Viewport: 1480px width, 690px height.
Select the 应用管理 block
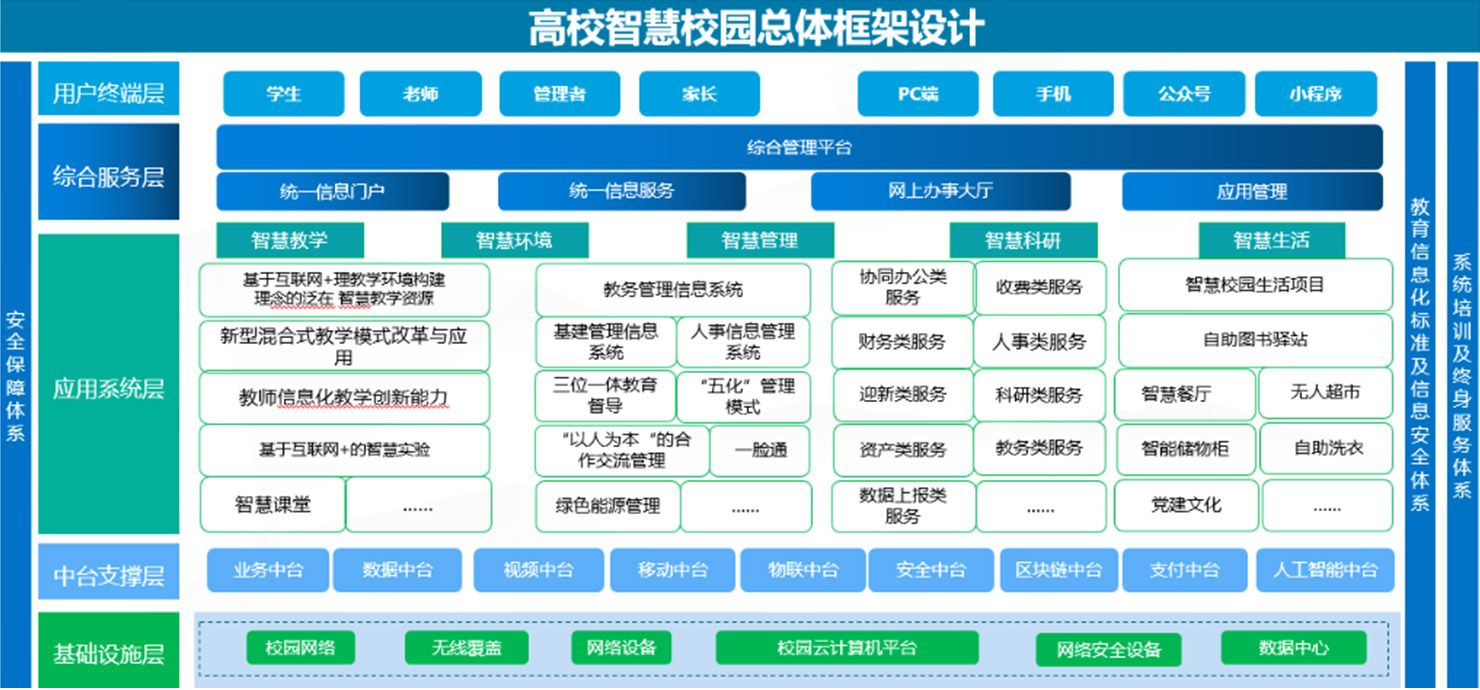pos(1252,191)
